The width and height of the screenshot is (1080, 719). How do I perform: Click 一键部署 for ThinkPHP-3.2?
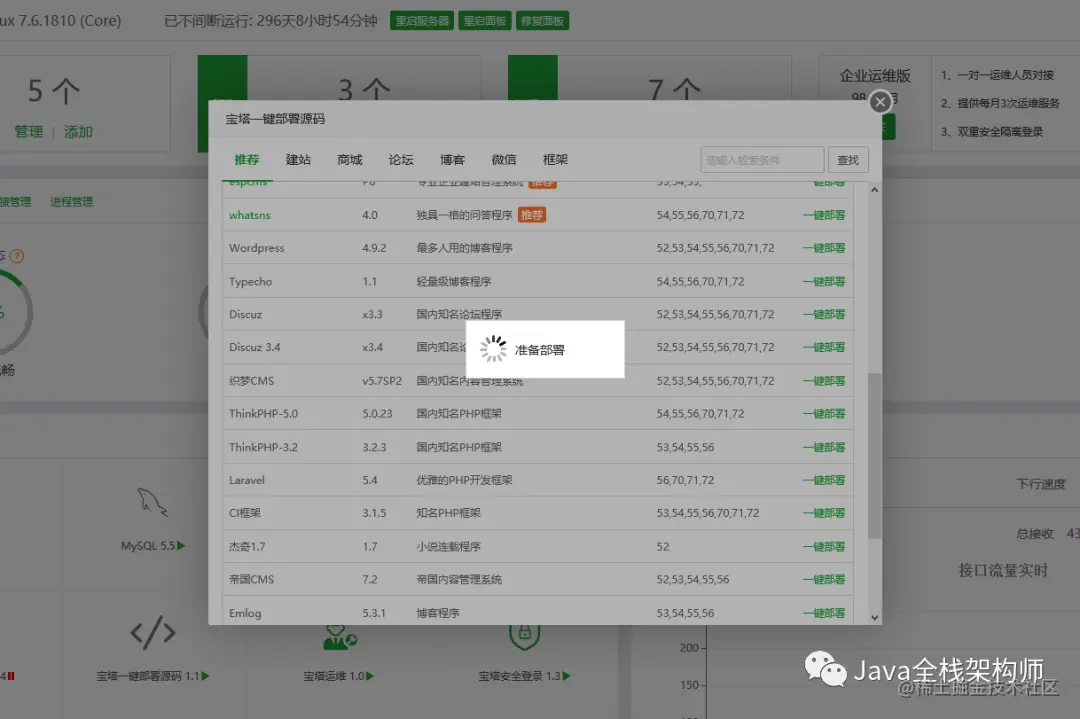click(824, 447)
